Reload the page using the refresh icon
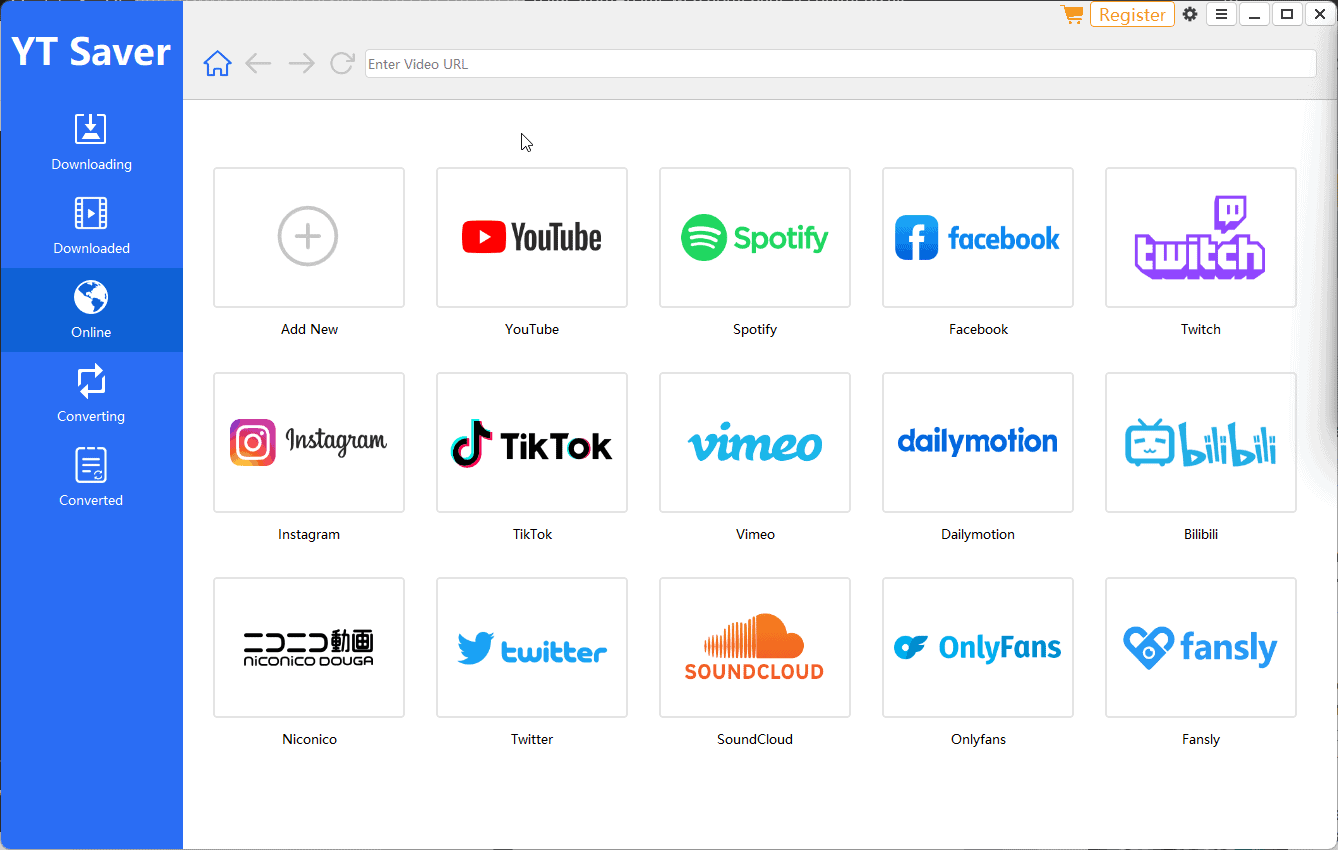1338x850 pixels. click(342, 63)
